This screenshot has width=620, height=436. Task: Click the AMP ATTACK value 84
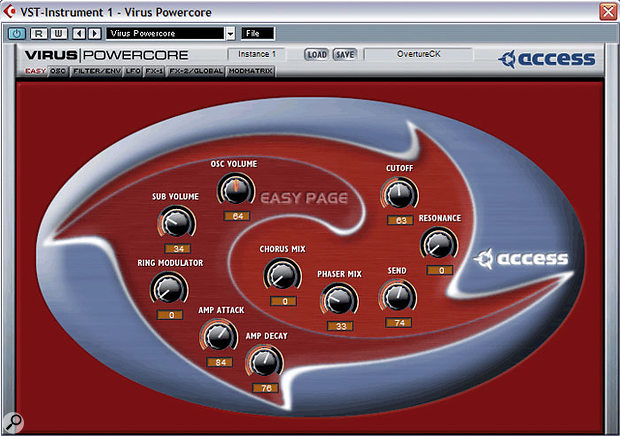[220, 362]
